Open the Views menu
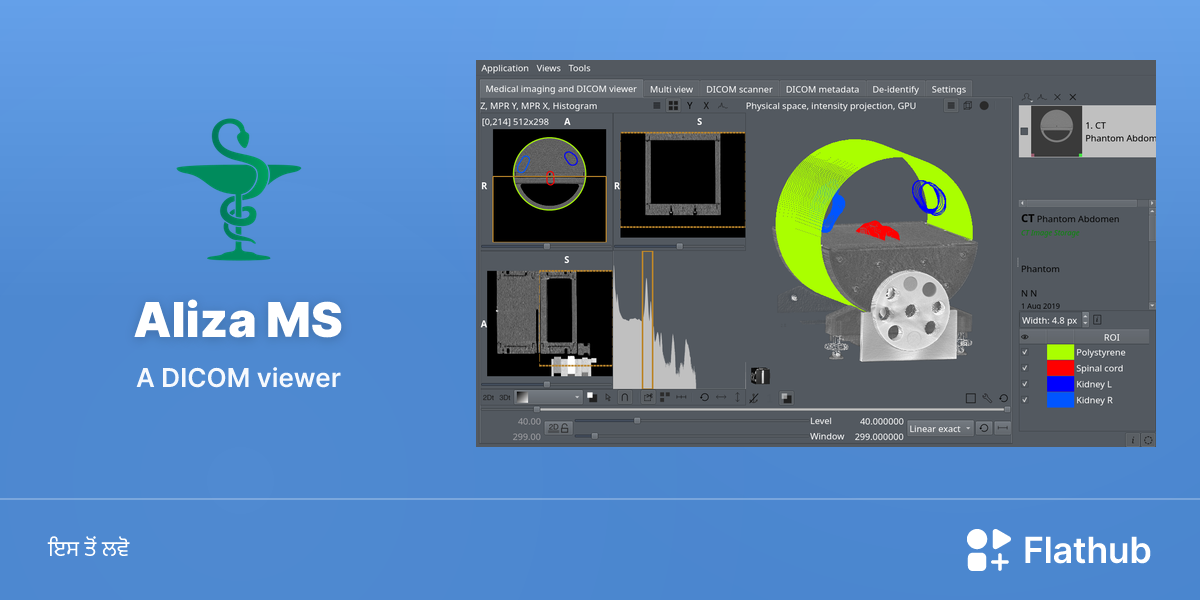The height and width of the screenshot is (600, 1200). coord(549,68)
